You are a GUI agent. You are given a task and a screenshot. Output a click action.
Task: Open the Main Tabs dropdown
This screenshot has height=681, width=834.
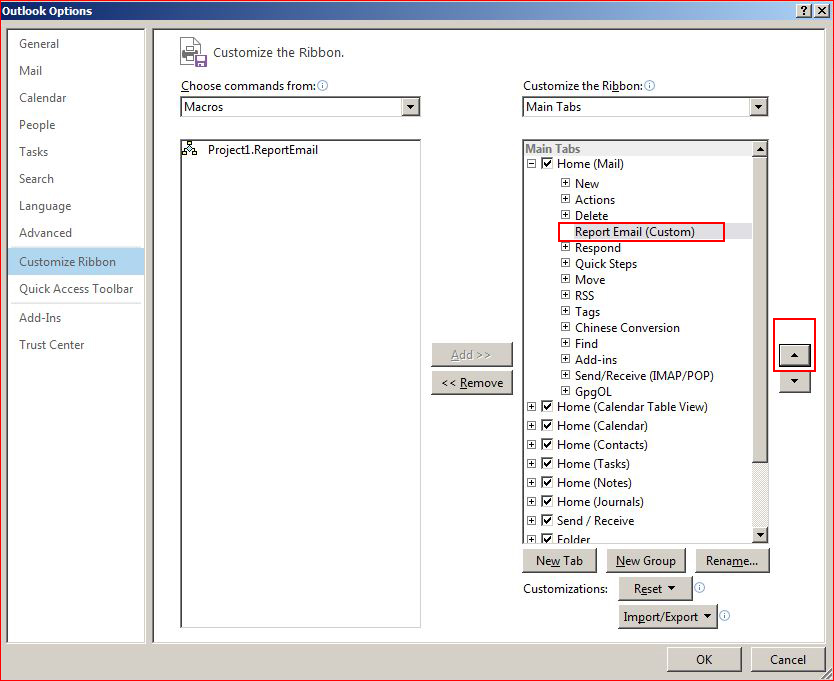tap(758, 107)
